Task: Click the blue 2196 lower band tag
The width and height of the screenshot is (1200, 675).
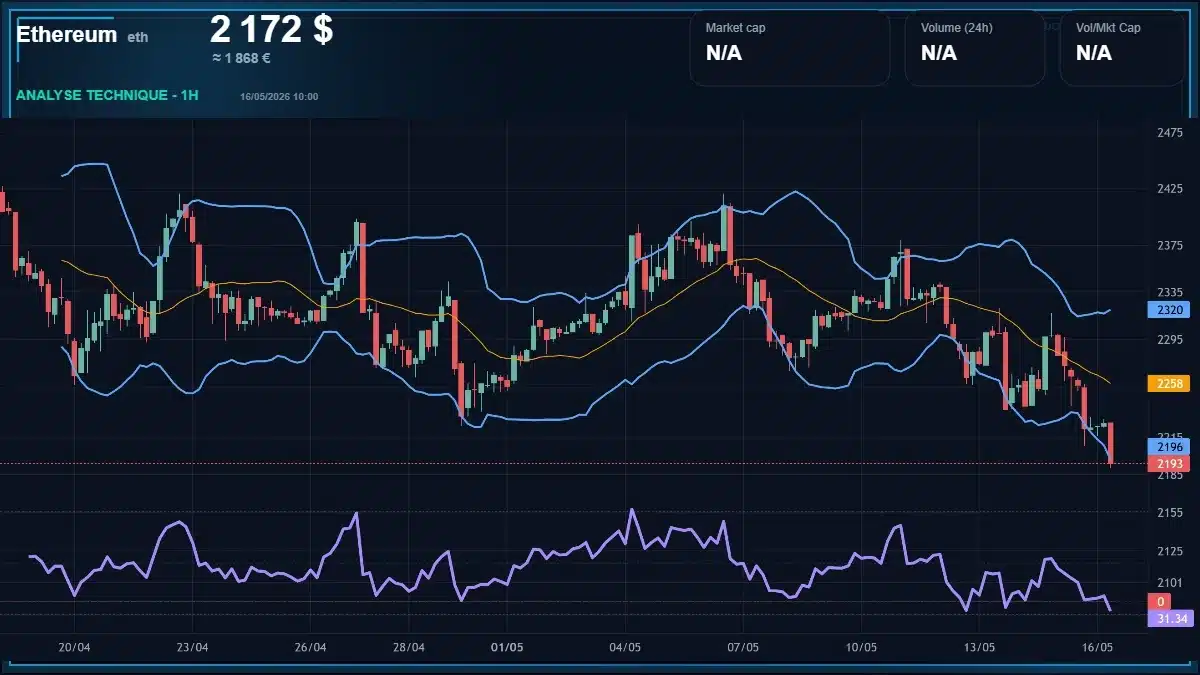Action: (x=1168, y=447)
